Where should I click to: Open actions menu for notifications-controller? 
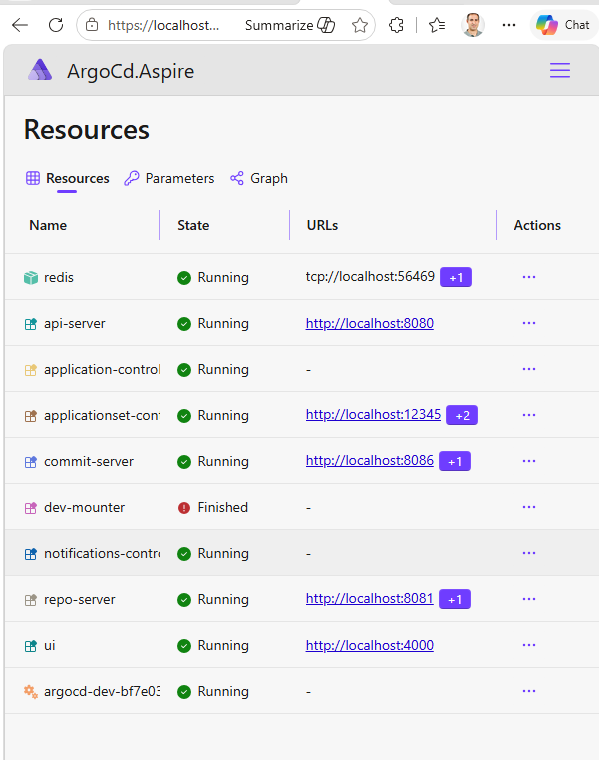pos(529,553)
